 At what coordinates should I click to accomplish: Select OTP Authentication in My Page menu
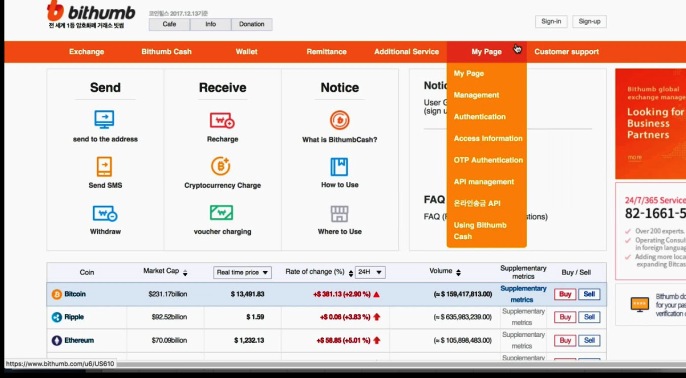point(488,160)
